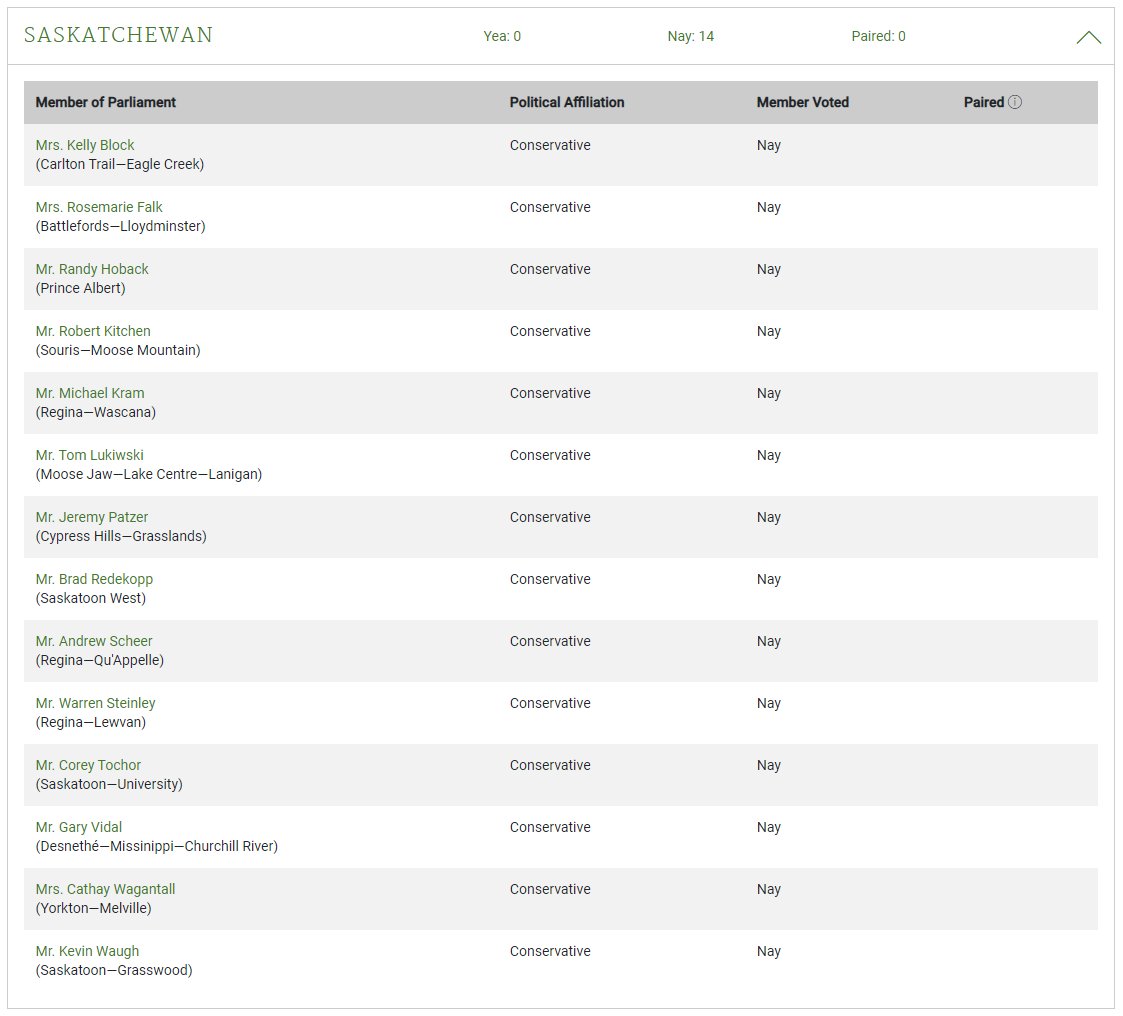This screenshot has width=1123, height=1016.
Task: Select the '(Saskatoon West)' riding text
Action: 91,599
